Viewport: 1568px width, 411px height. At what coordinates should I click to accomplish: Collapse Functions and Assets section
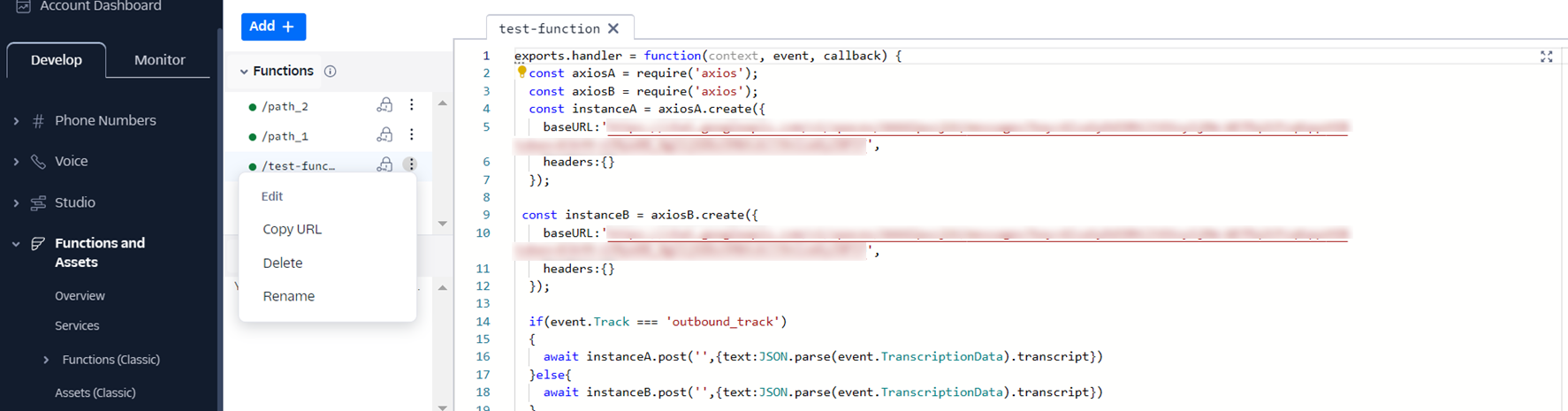pyautogui.click(x=16, y=244)
